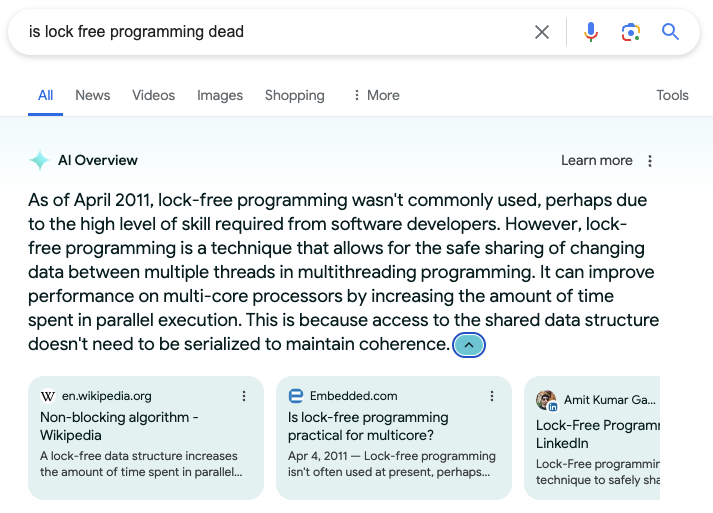This screenshot has width=713, height=513.
Task: Open the Shopping results tab
Action: click(x=294, y=95)
